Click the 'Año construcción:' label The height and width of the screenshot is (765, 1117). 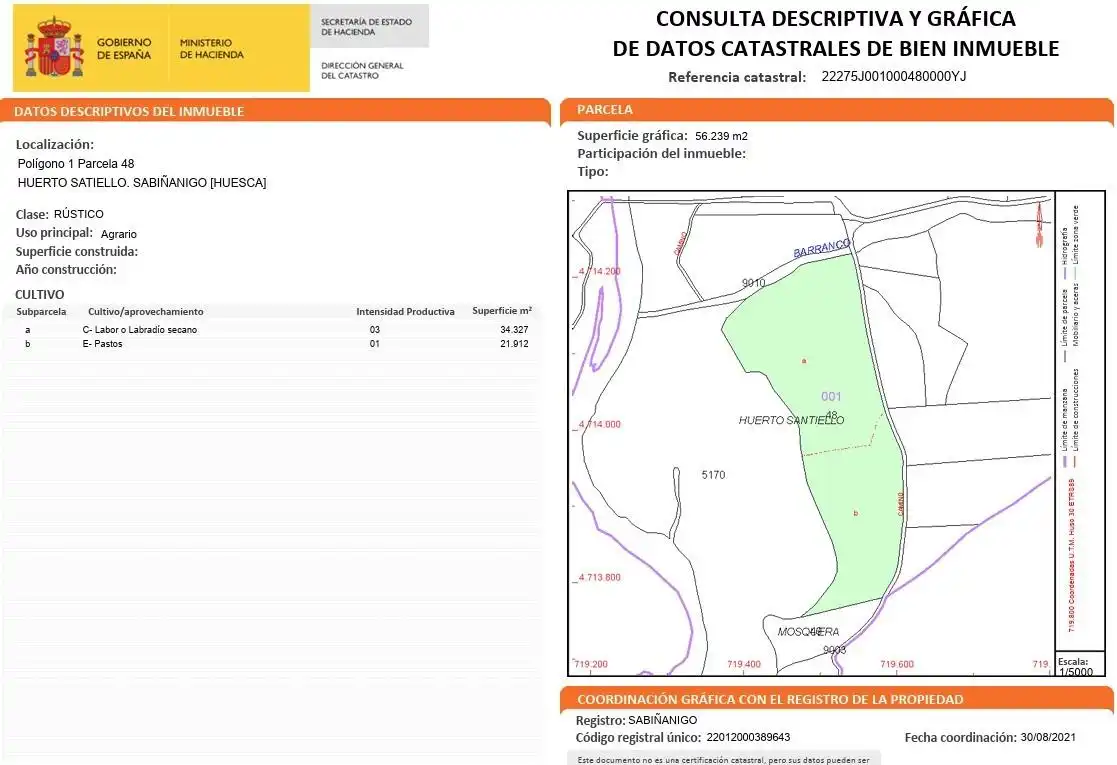(66, 269)
